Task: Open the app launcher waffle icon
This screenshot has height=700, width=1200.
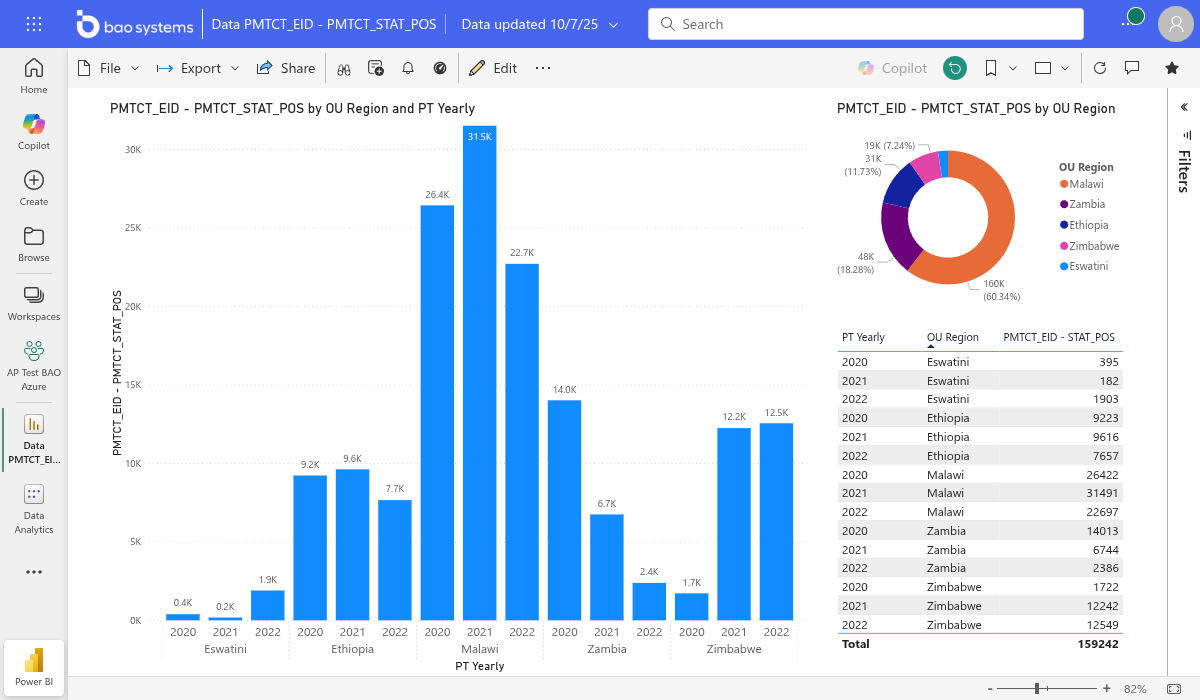Action: point(33,24)
